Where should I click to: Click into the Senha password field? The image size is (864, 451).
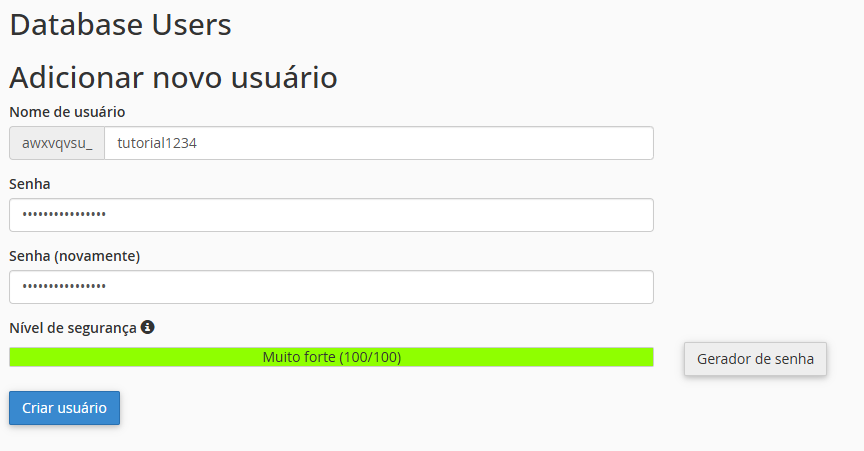(x=331, y=215)
